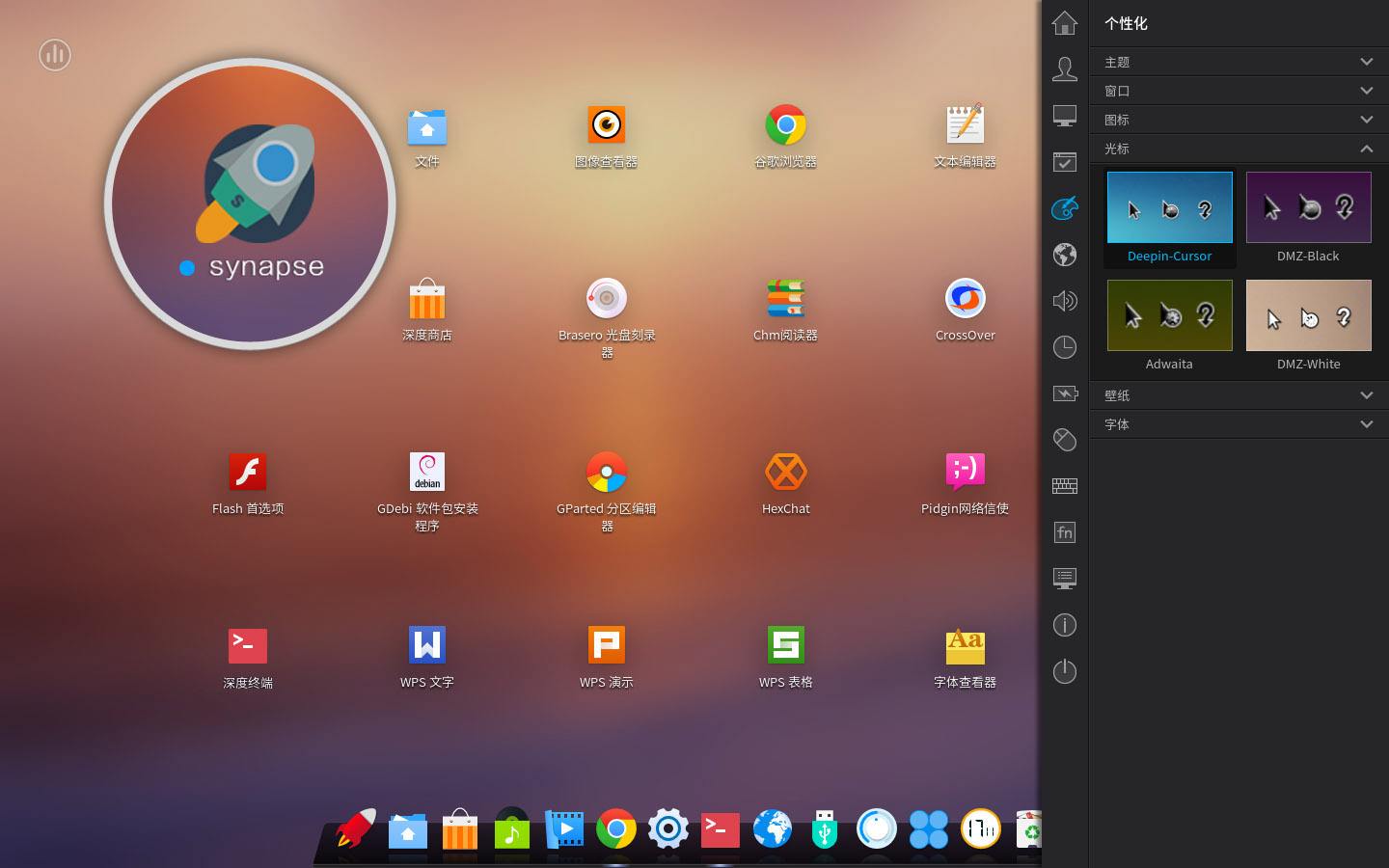Open the Sound settings speaker icon

[1065, 300]
